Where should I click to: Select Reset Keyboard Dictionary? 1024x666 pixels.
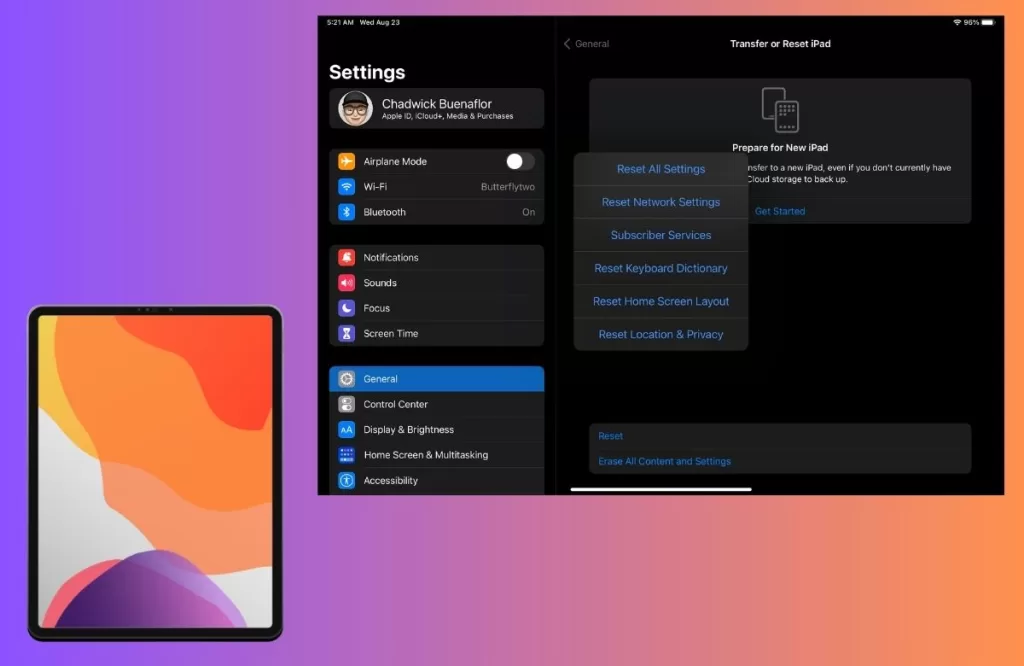click(x=661, y=268)
